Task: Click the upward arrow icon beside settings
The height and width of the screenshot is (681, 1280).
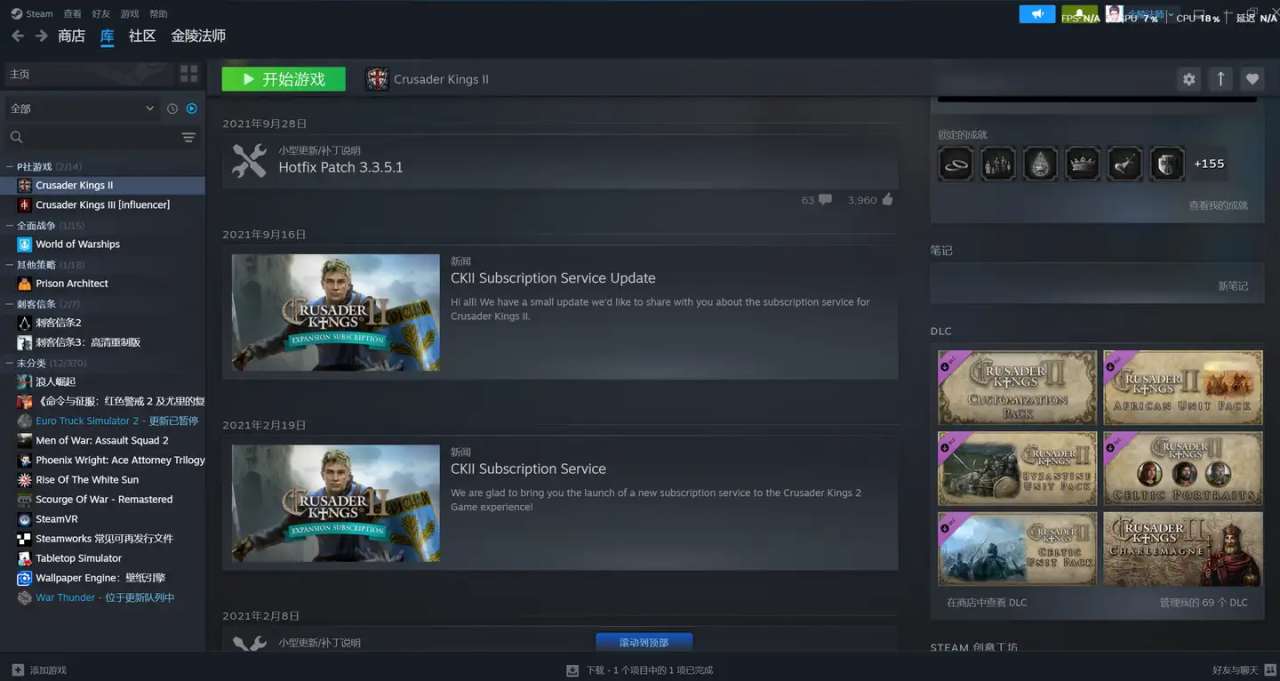Action: point(1220,79)
